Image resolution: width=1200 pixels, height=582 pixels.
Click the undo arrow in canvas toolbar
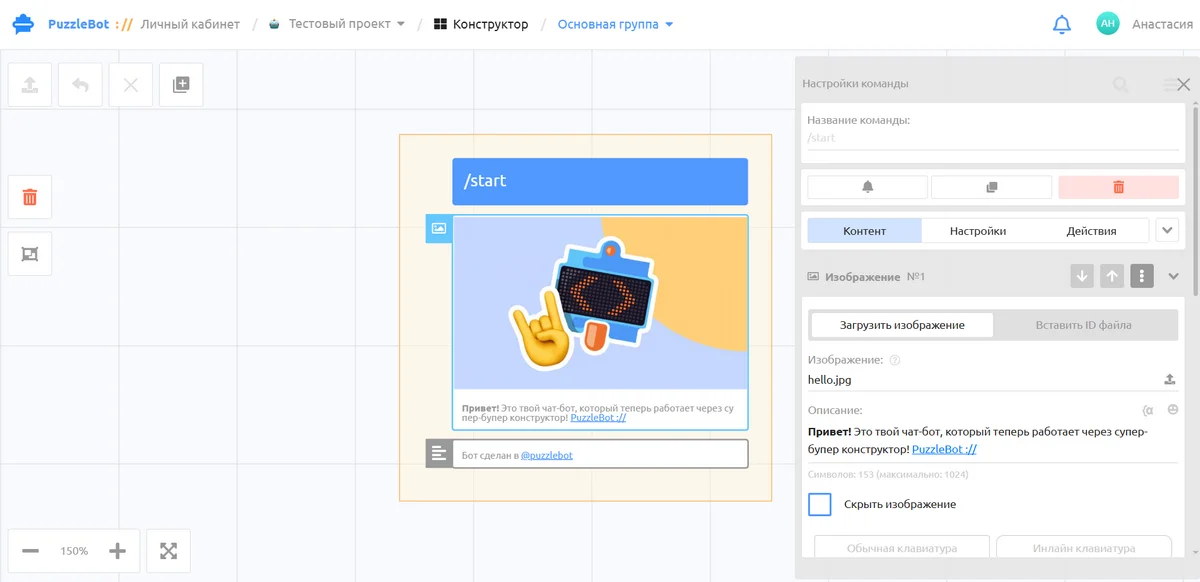80,85
